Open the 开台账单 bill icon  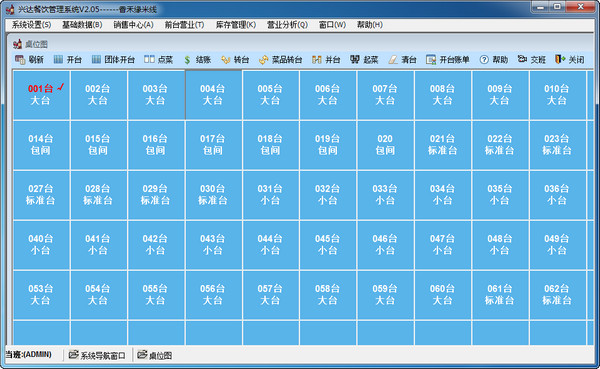(x=431, y=60)
